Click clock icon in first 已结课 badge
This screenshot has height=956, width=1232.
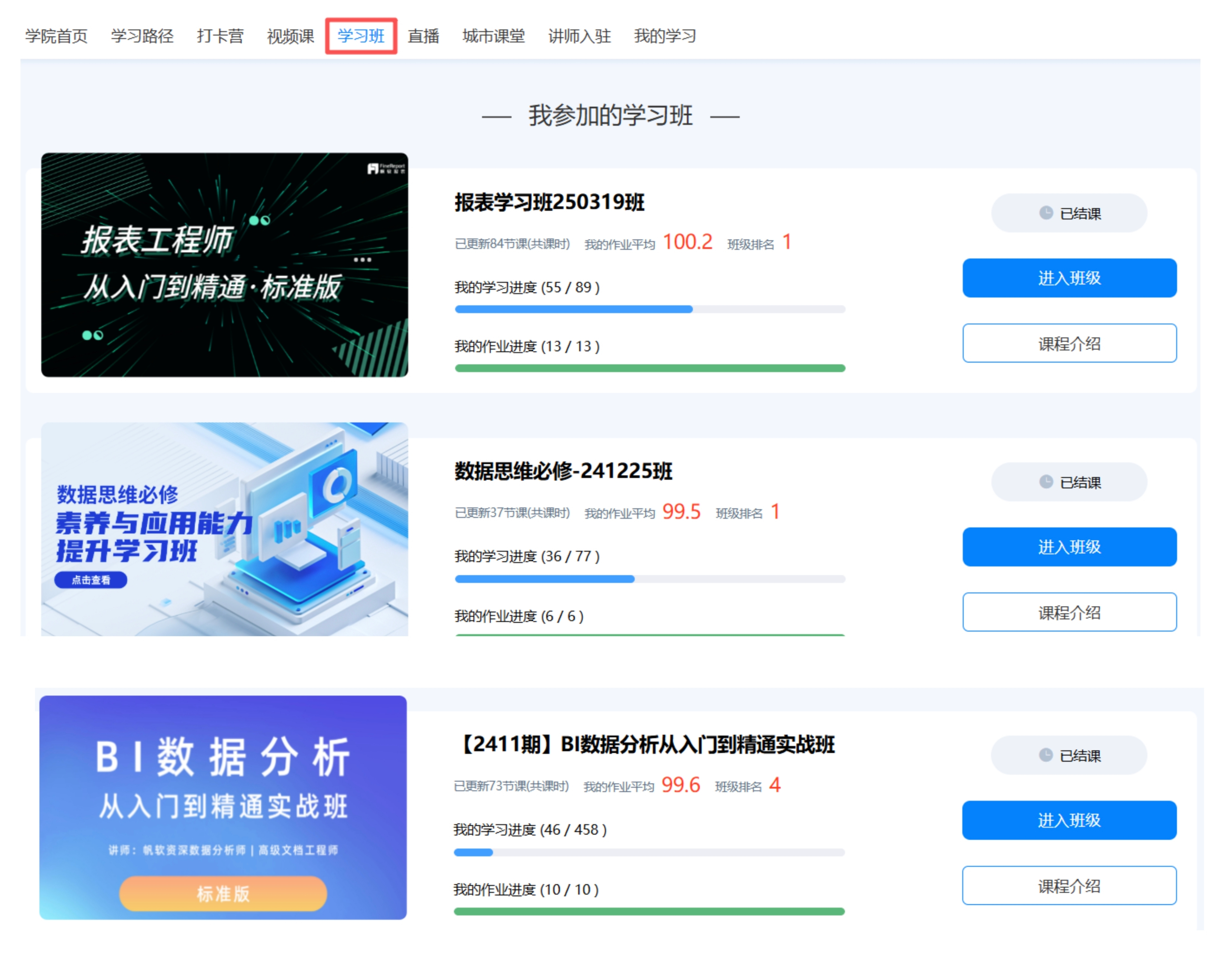[1046, 213]
